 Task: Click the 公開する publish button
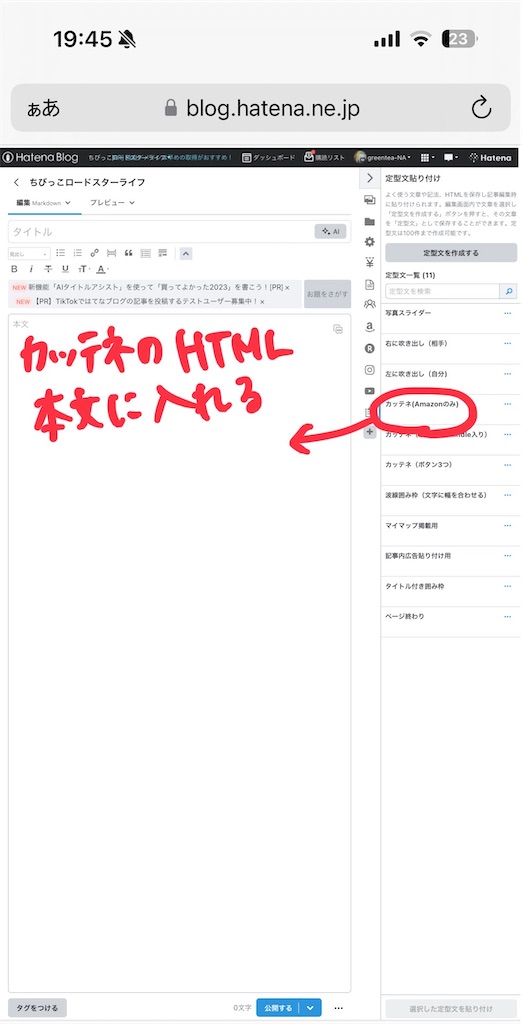[278, 1008]
